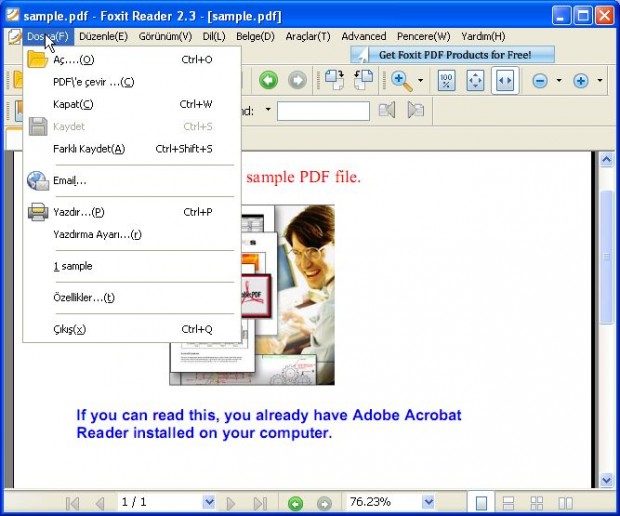Click the vertical scrollbar up arrow
The image size is (620, 516).
pyautogui.click(x=607, y=160)
